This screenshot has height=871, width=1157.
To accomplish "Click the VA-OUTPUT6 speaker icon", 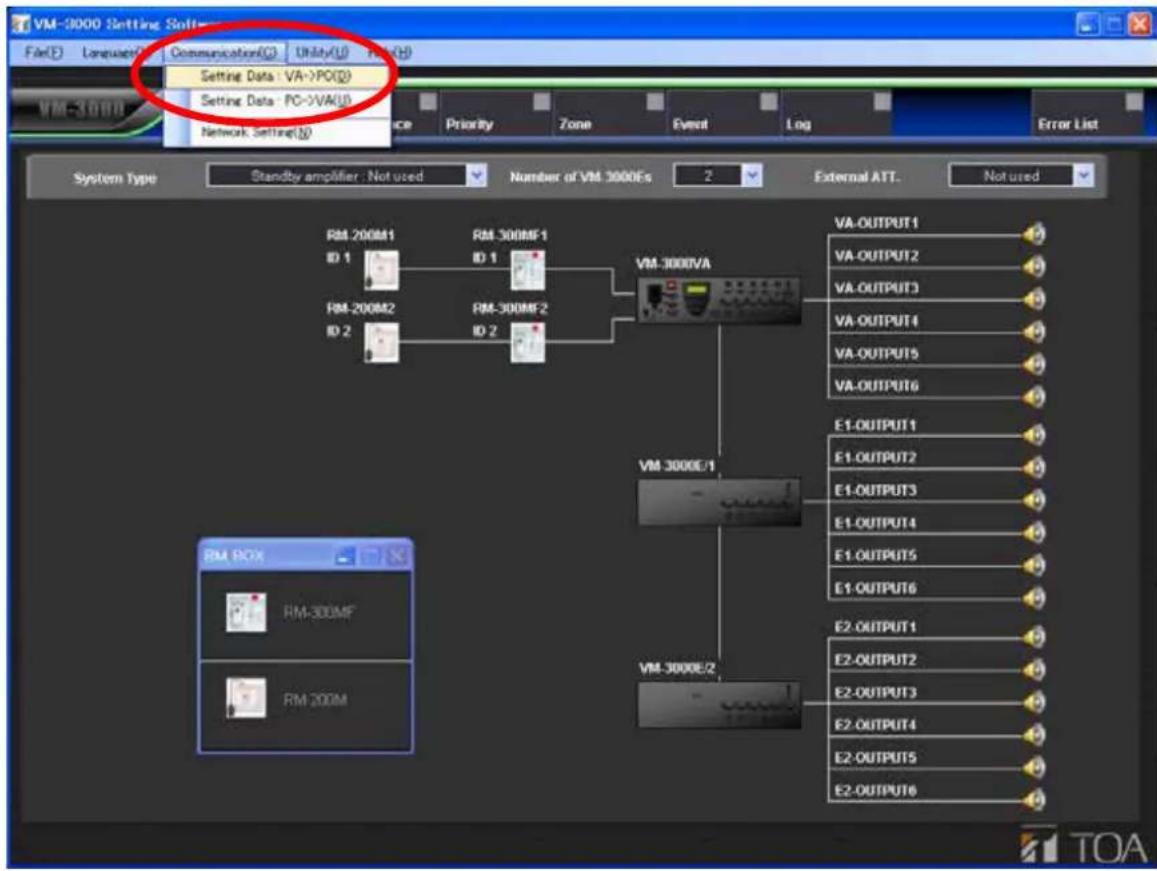I will click(x=1035, y=397).
